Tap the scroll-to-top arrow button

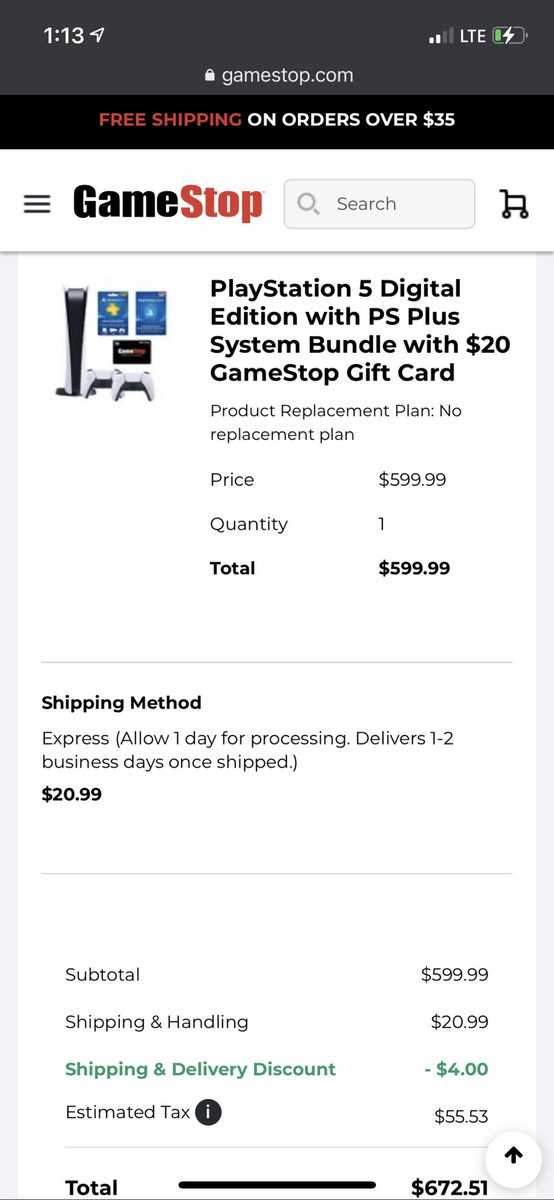(x=513, y=1156)
